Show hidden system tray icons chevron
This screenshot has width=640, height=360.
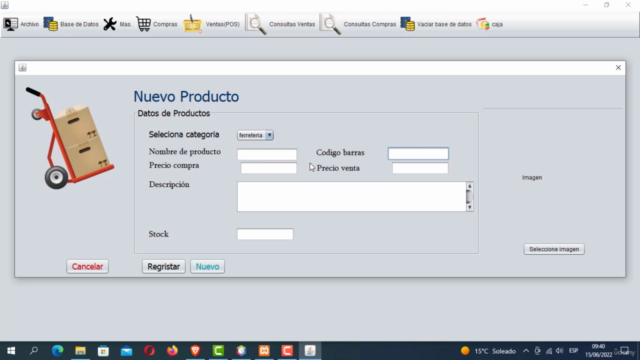[526, 351]
